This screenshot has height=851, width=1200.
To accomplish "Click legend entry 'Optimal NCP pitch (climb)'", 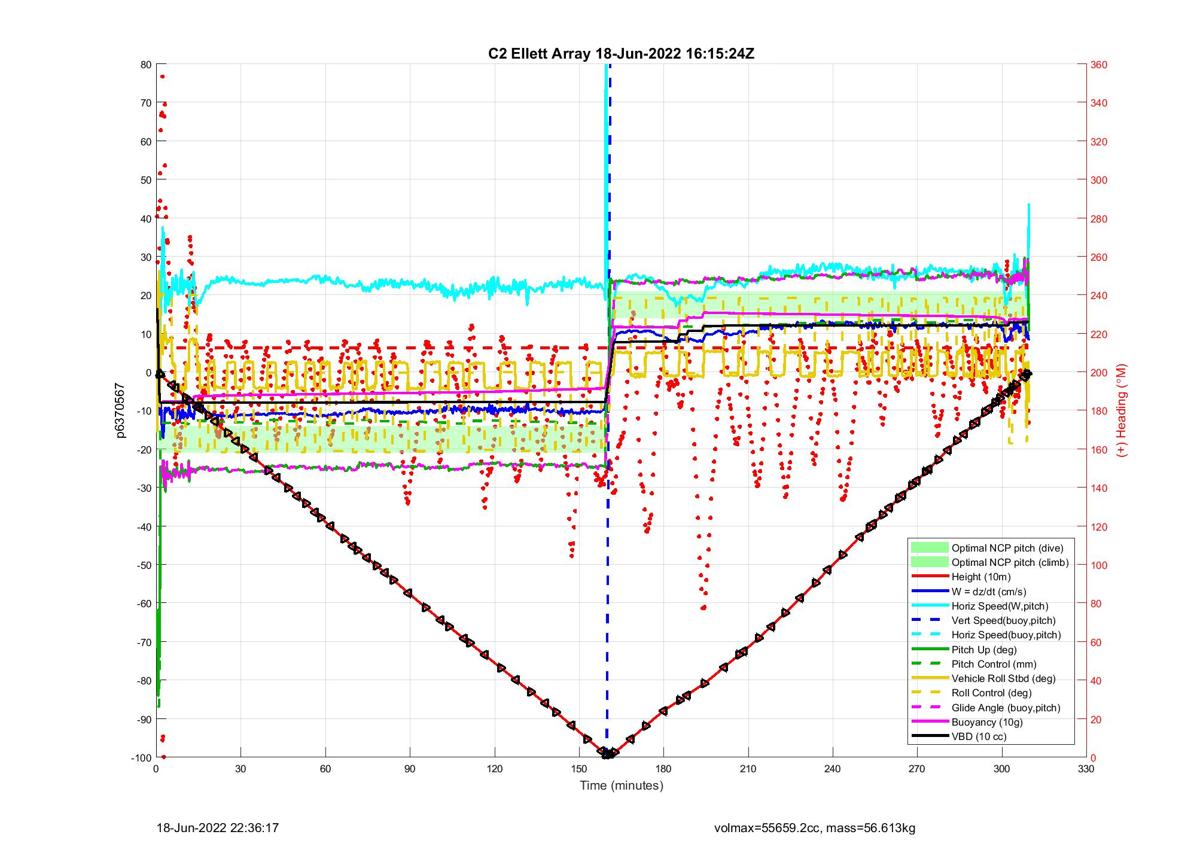I will [1010, 562].
